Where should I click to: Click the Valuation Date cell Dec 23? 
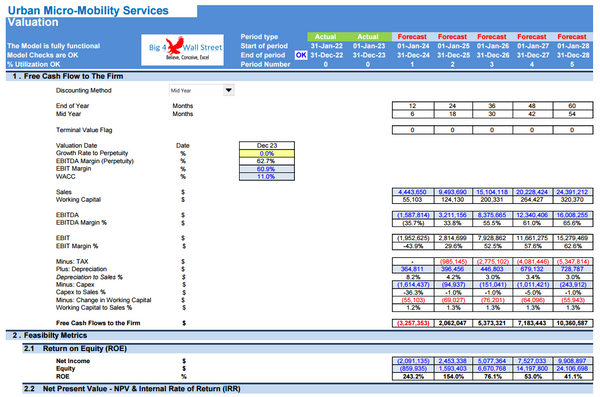(267, 145)
